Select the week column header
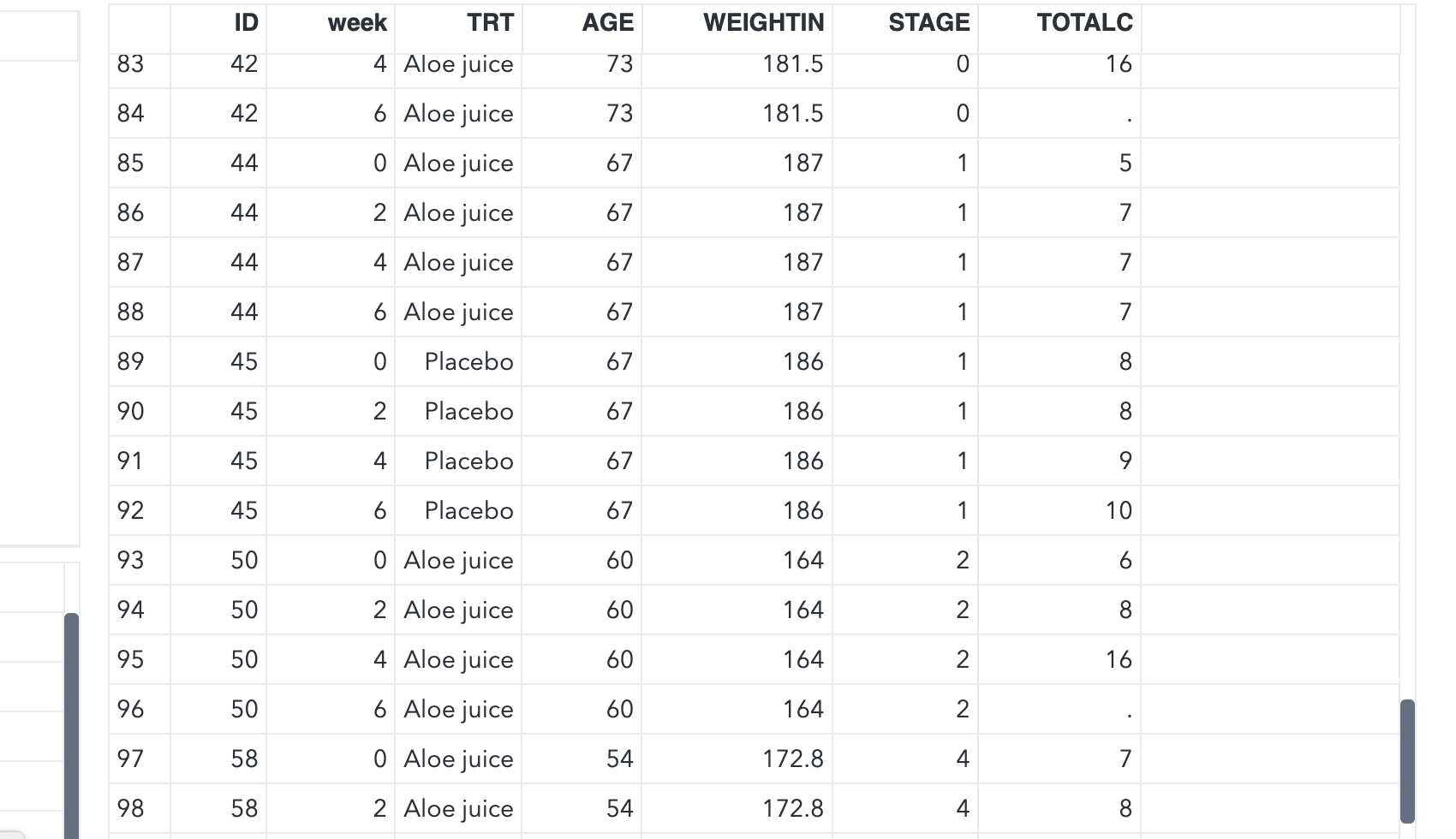This screenshot has height=839, width=1456. coord(331,23)
